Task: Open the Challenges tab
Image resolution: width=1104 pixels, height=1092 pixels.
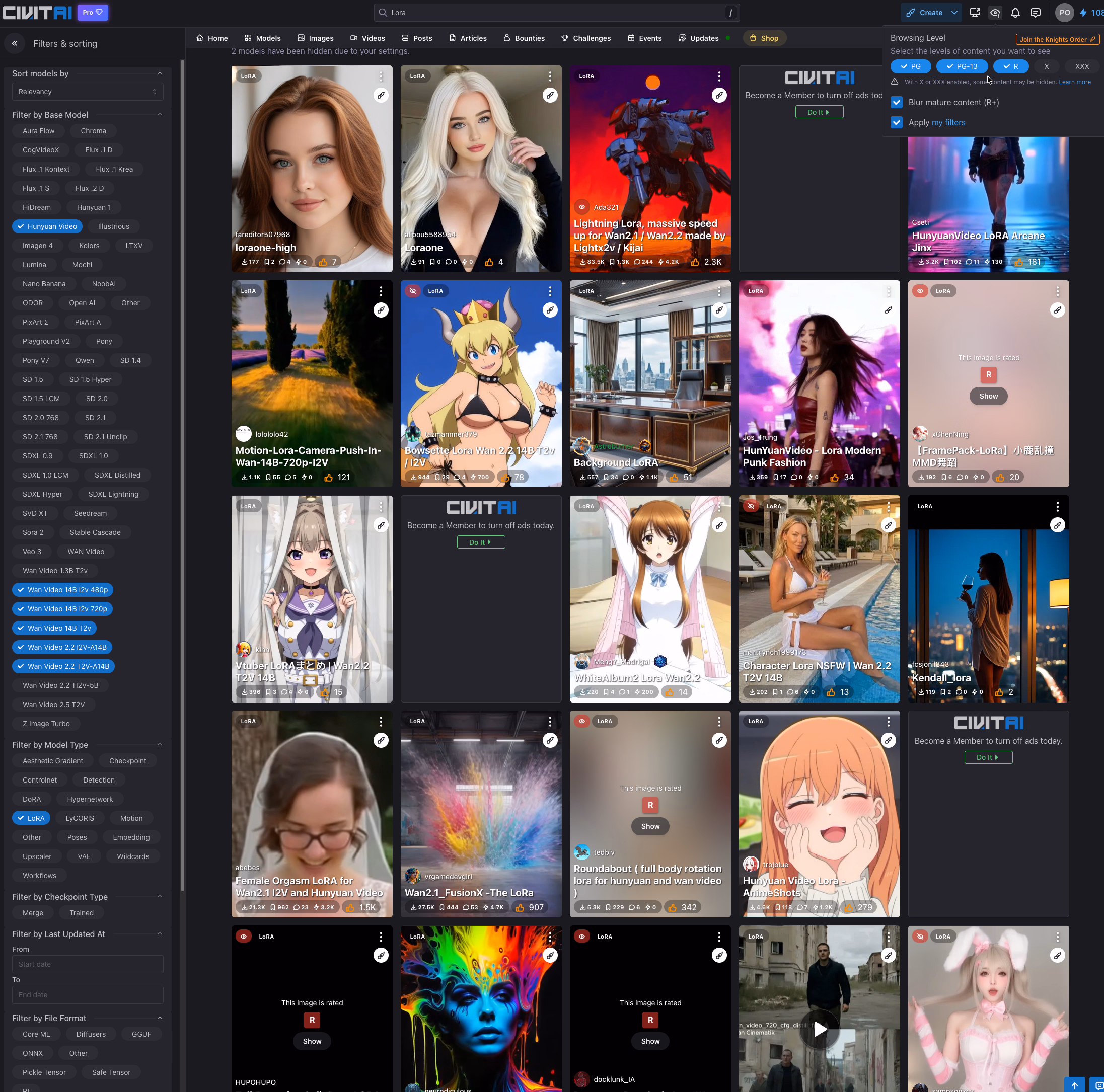Action: [x=585, y=38]
